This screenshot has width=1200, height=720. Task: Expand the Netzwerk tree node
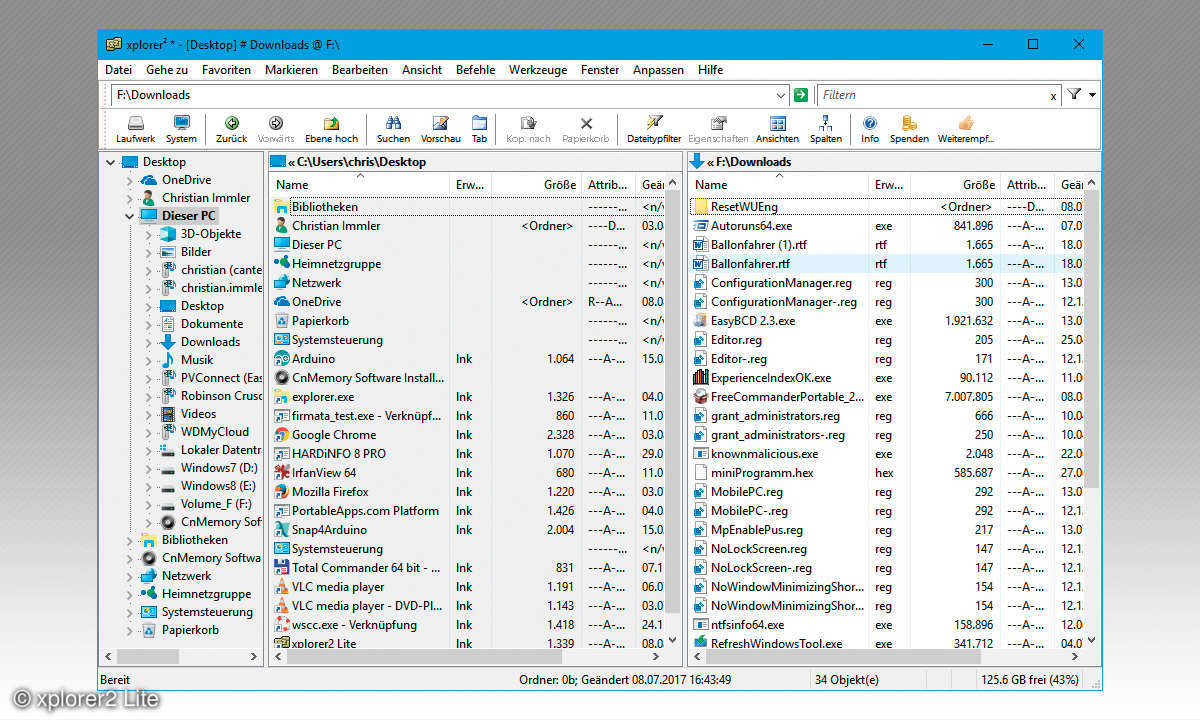tap(129, 576)
